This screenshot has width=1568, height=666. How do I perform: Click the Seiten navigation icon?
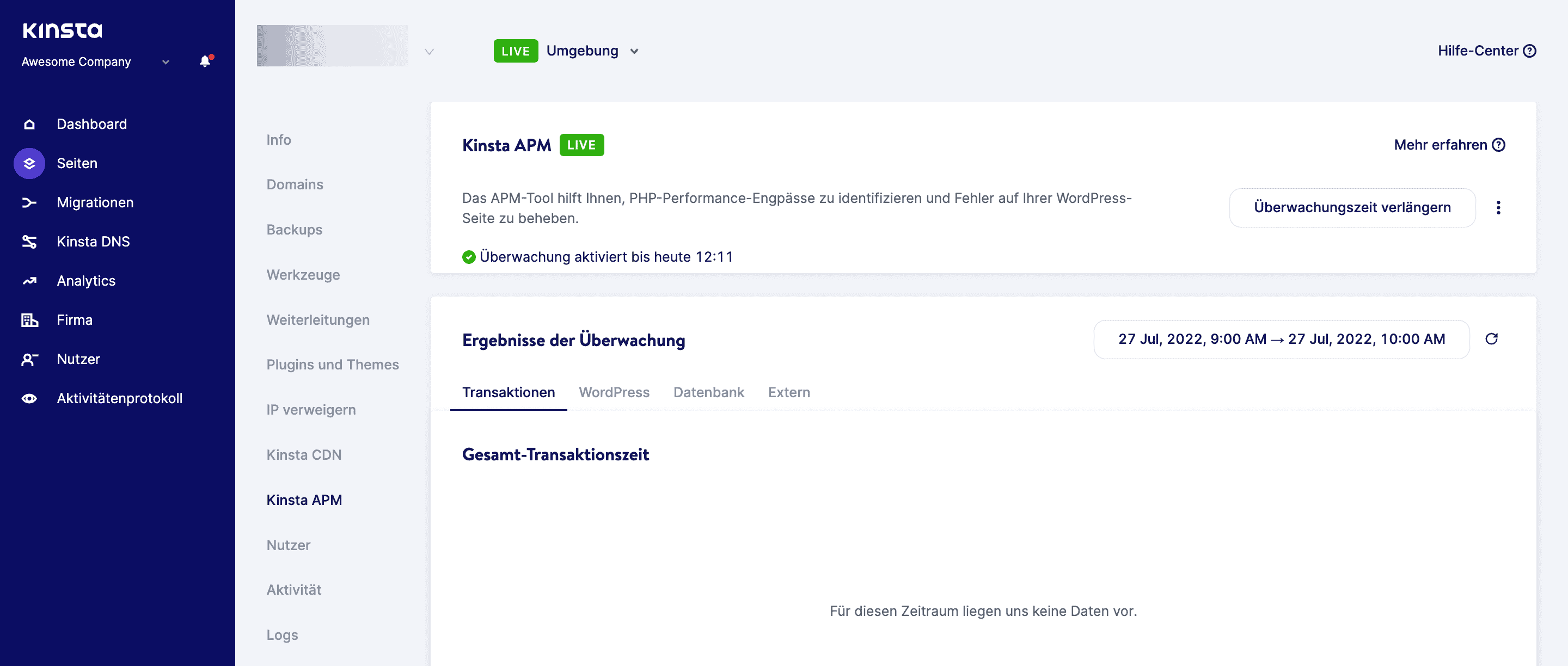[x=29, y=163]
